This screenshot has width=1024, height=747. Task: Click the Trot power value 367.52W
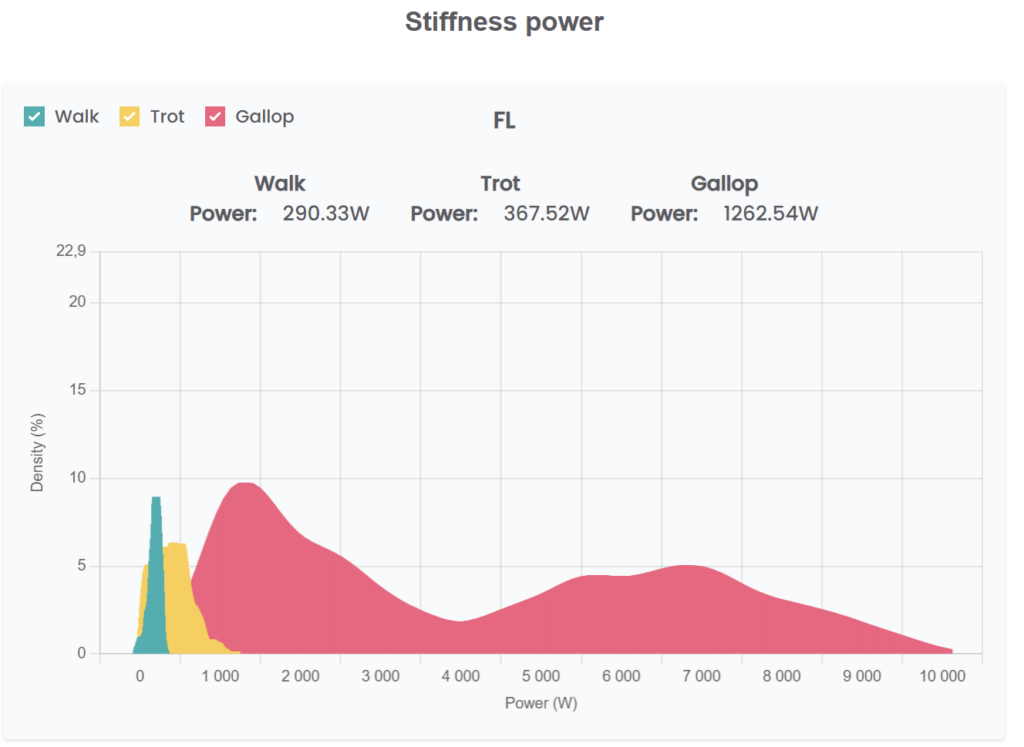[x=546, y=214]
